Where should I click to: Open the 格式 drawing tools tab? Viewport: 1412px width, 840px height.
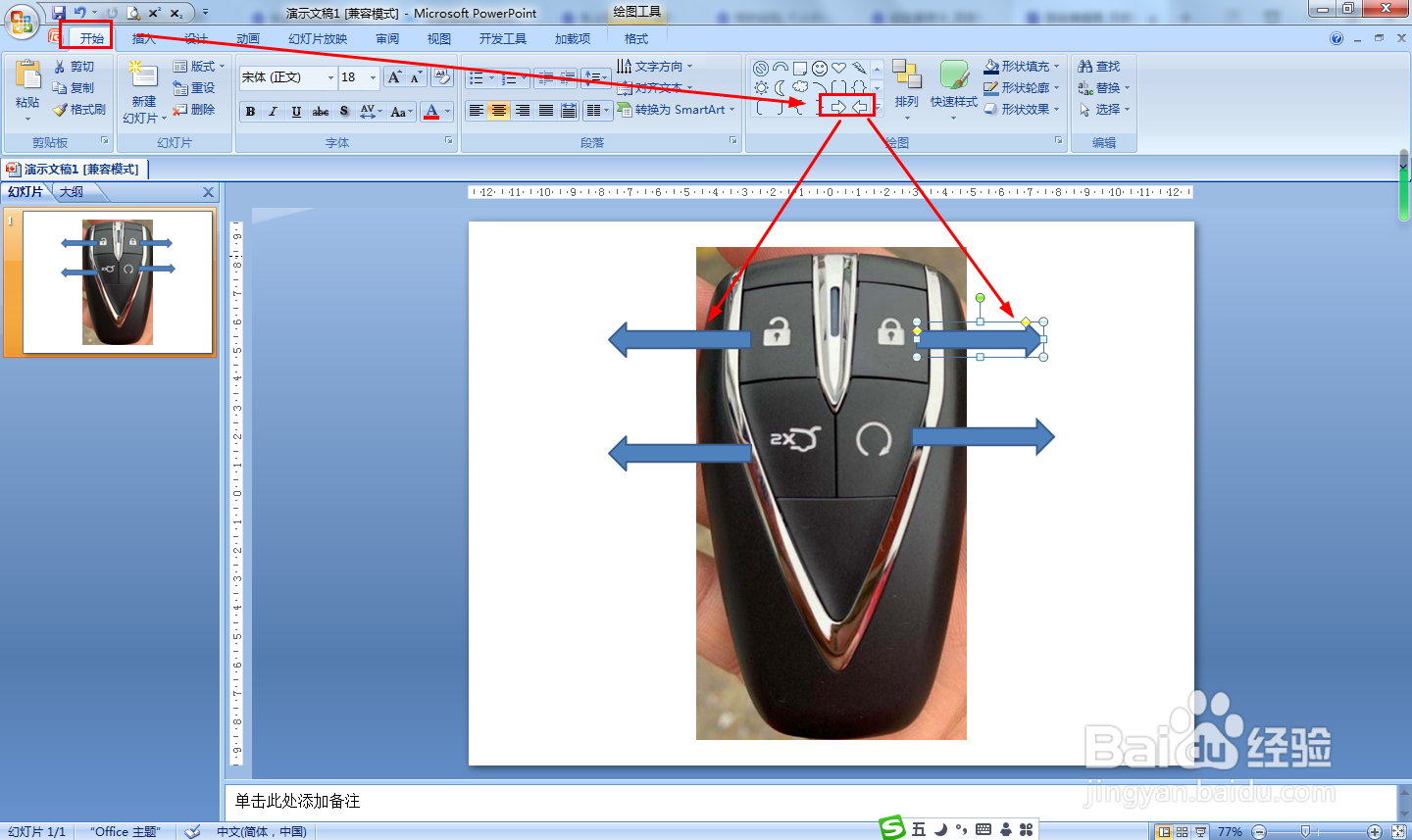(x=636, y=38)
